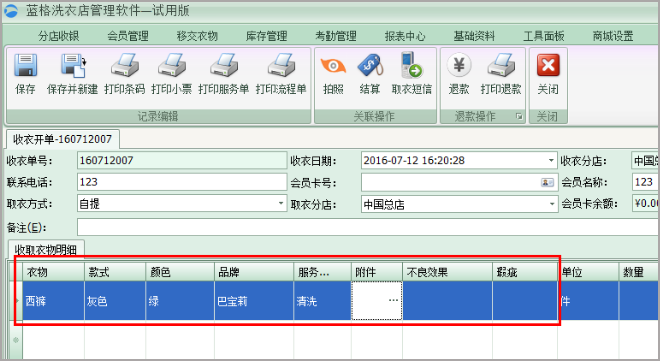Click the ellipsis button in 附件 cell
660x361 pixels.
(x=394, y=300)
